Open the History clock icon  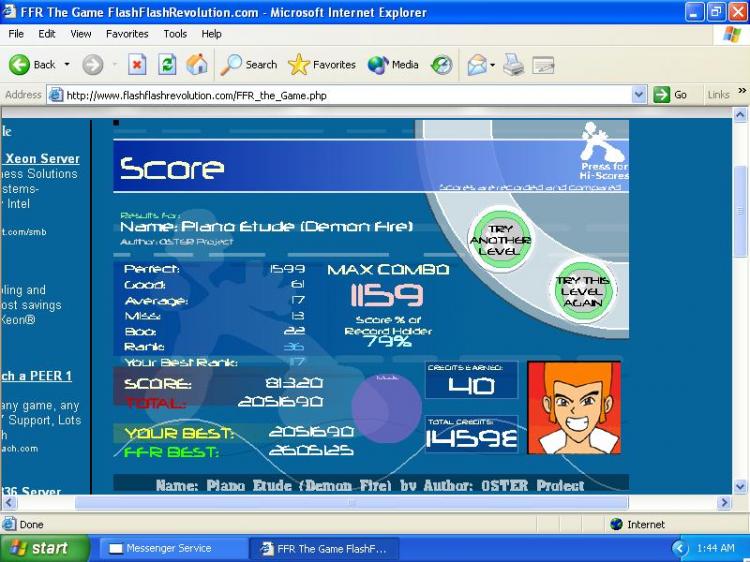[x=441, y=65]
